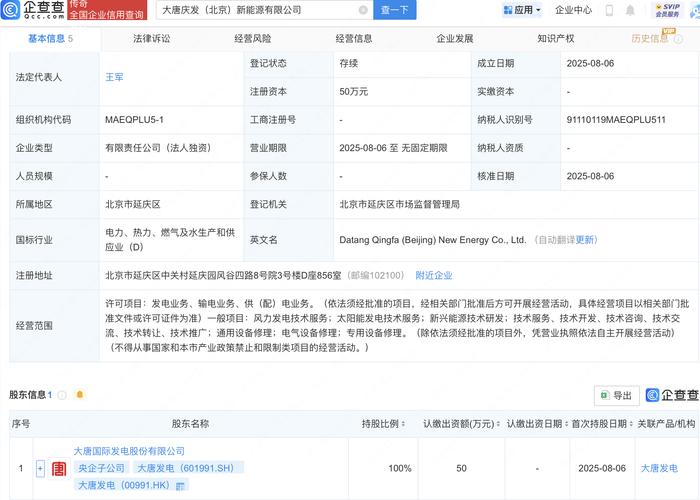Click 营业期限 value 2025-08-06 至 无固定期限
The height and width of the screenshot is (500, 700).
click(393, 148)
